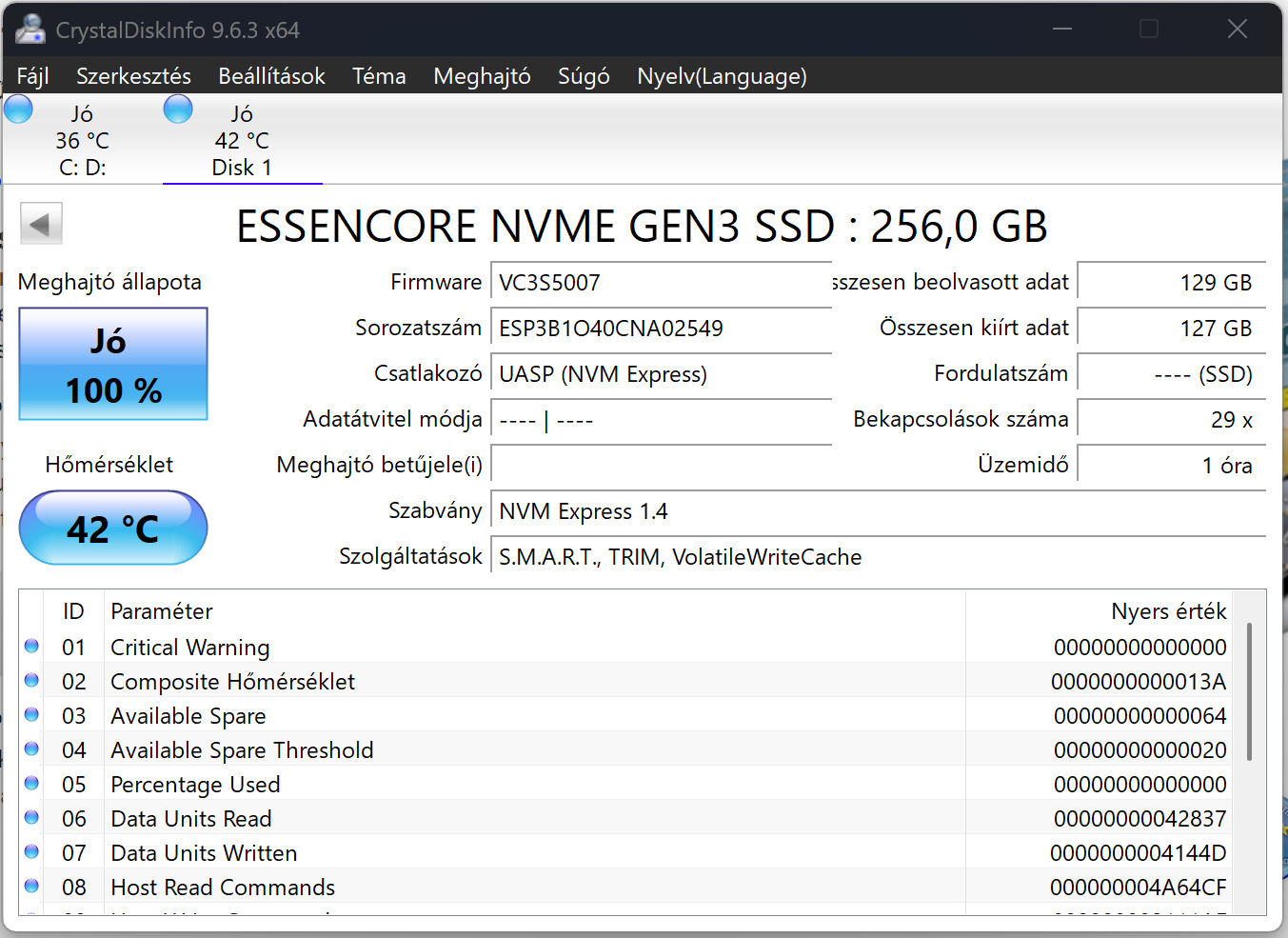Open the Nyelv(Language) menu
Image resolution: width=1288 pixels, height=938 pixels.
722,76
